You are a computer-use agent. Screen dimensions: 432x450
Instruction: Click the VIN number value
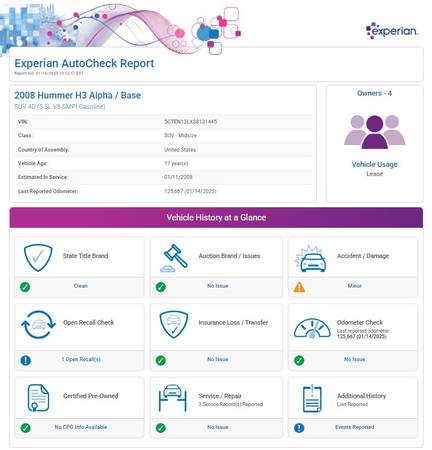click(x=190, y=122)
